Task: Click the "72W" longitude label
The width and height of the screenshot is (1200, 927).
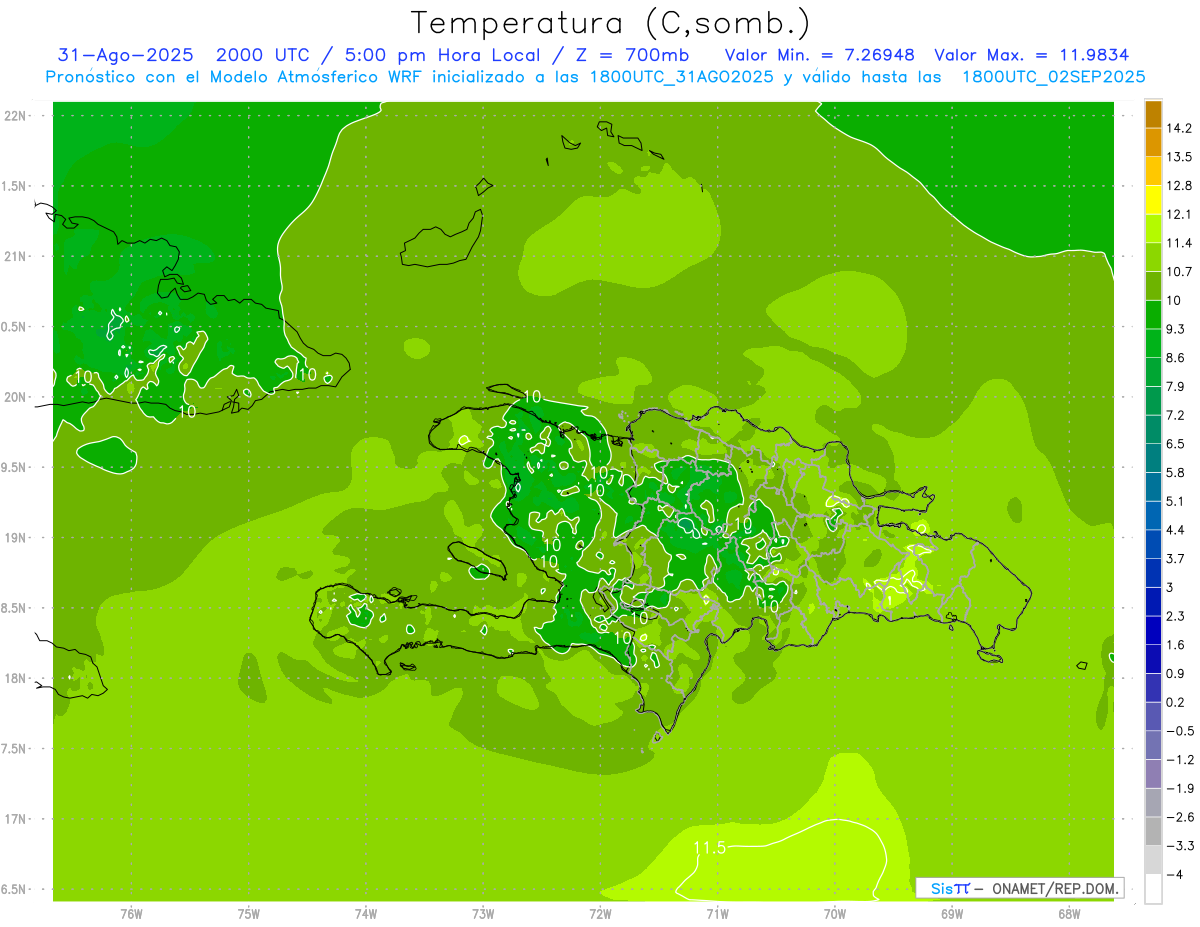Action: (600, 913)
